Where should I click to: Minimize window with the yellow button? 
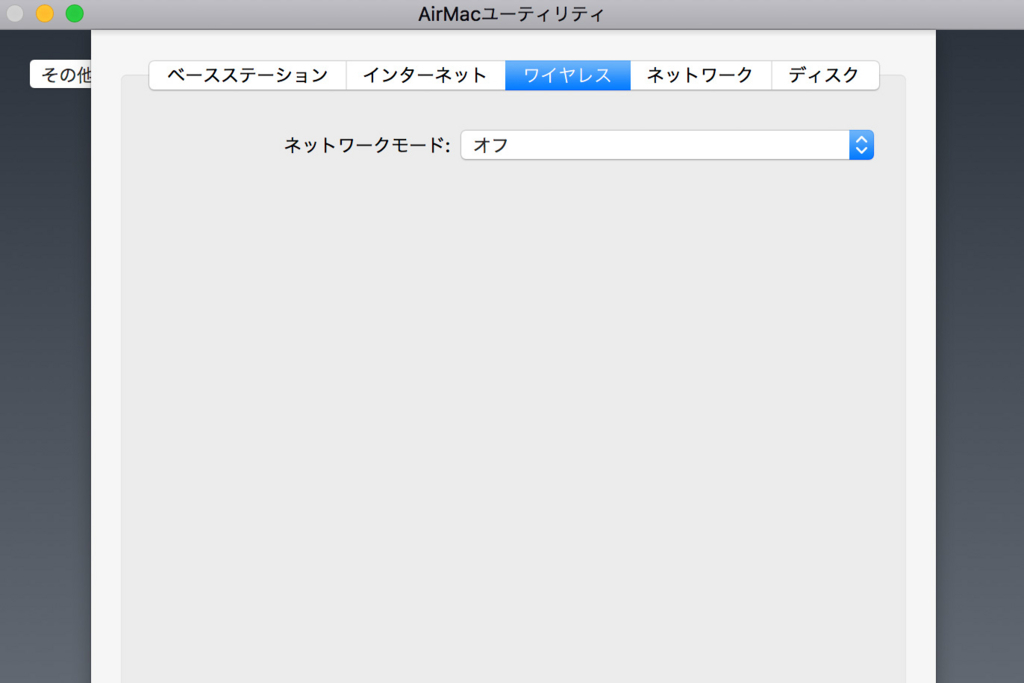pos(44,13)
